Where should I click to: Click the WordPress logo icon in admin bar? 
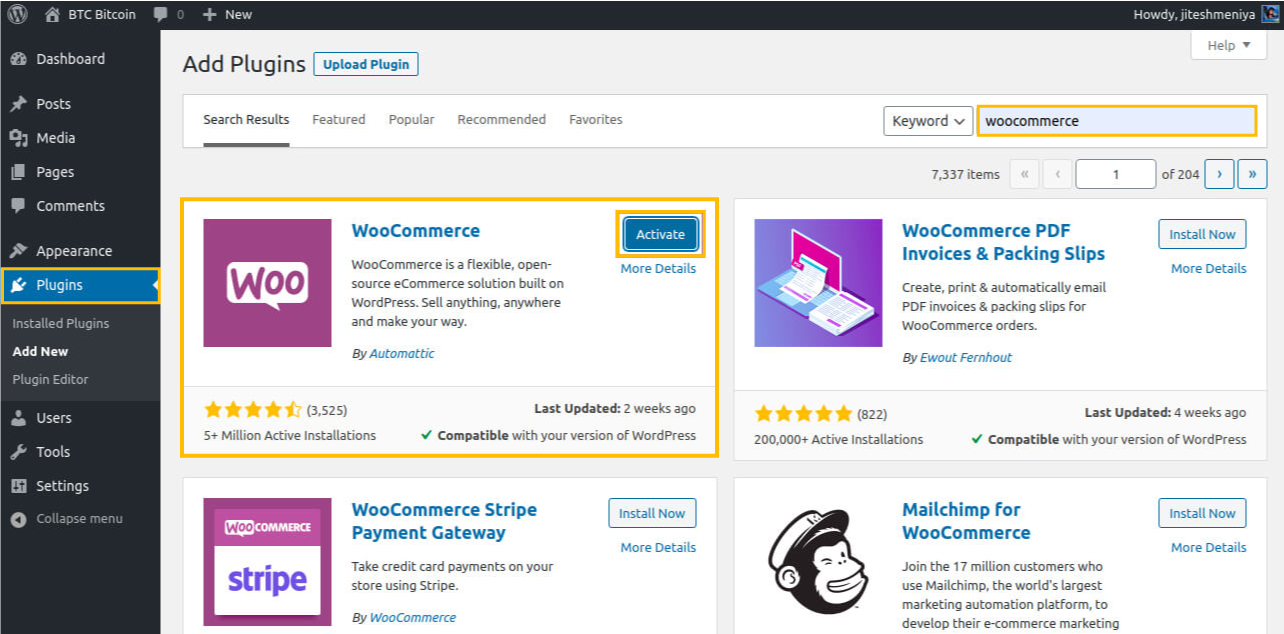pos(17,14)
